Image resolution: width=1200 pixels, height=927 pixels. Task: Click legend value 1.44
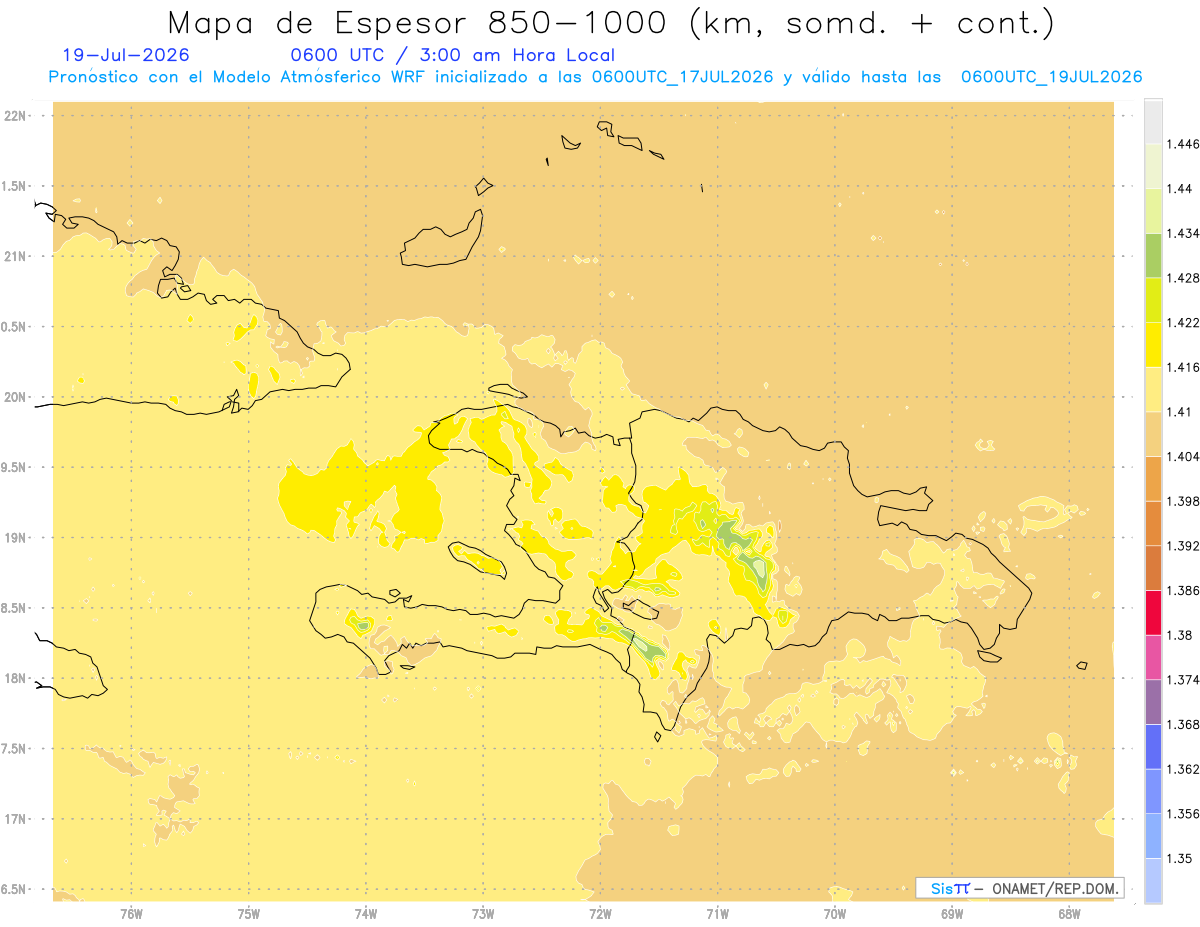pyautogui.click(x=1178, y=189)
